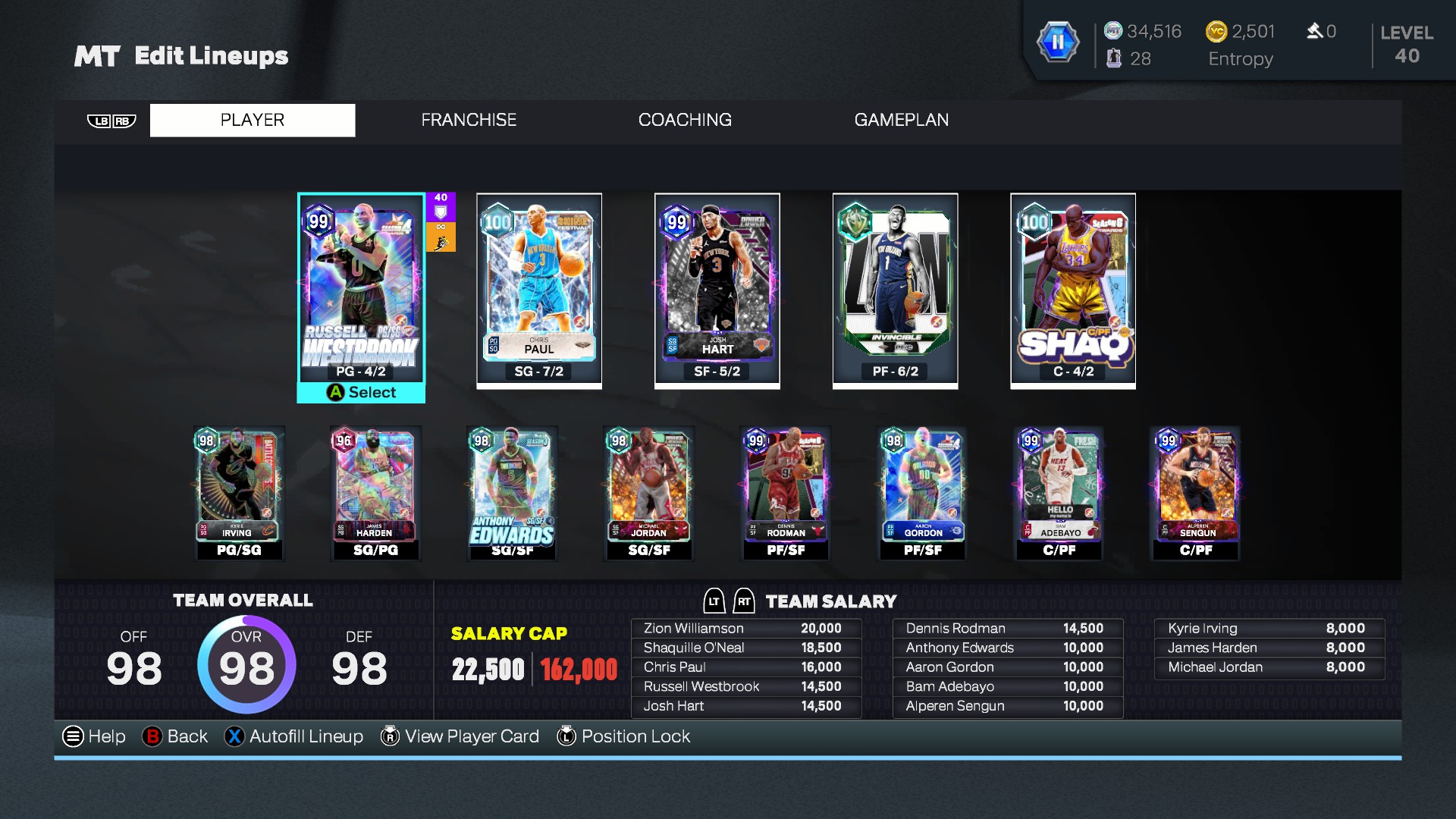Open the COACHING tab
The image size is (1456, 819).
pyautogui.click(x=685, y=120)
